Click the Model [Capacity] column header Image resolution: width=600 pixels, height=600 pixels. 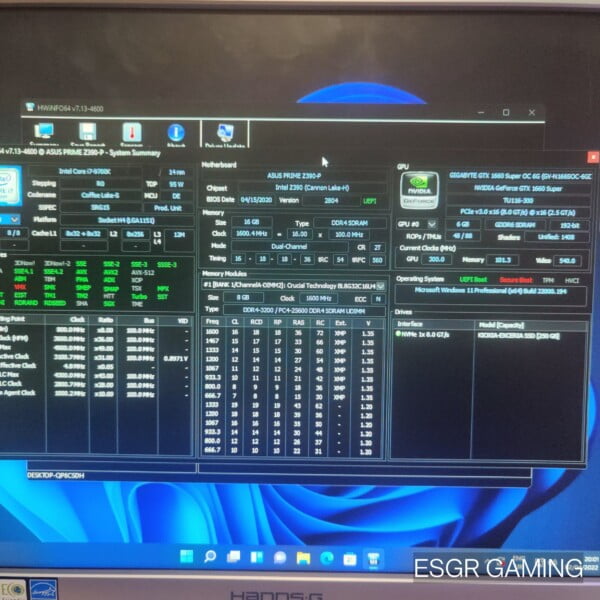point(532,325)
